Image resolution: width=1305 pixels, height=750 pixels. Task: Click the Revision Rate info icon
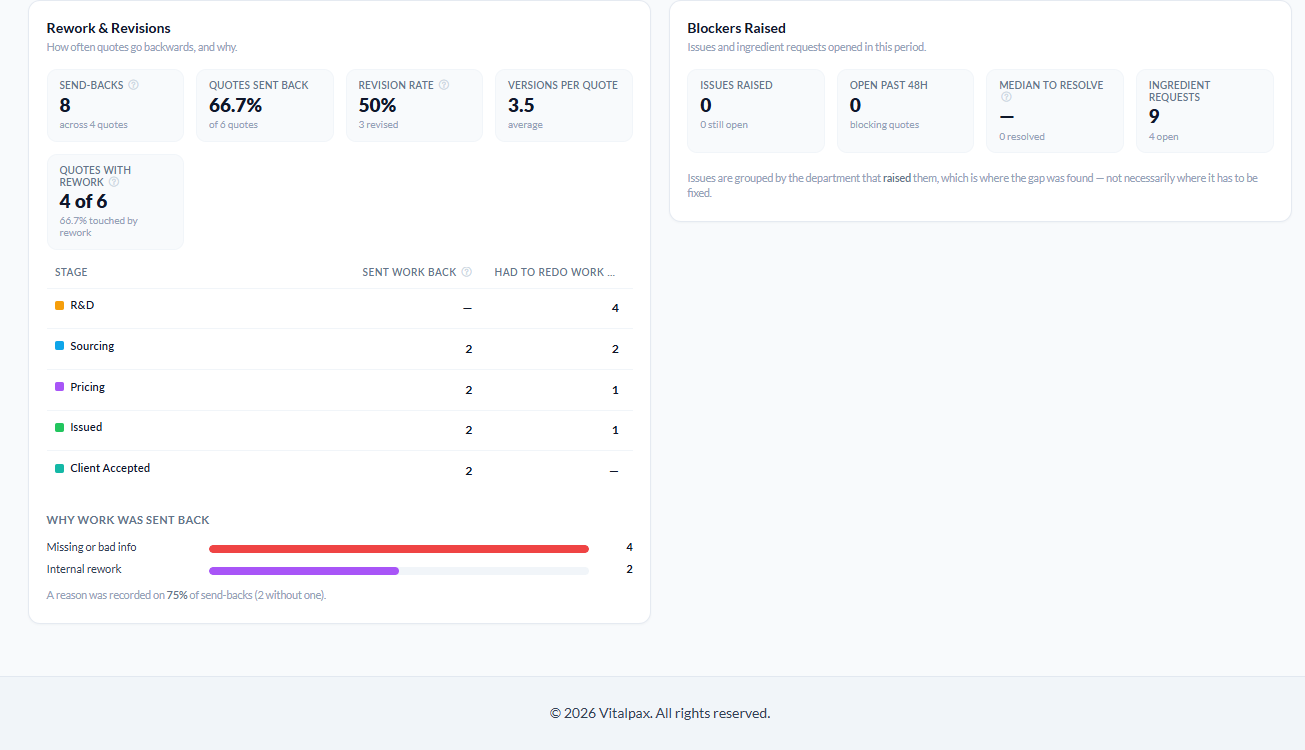[444, 85]
